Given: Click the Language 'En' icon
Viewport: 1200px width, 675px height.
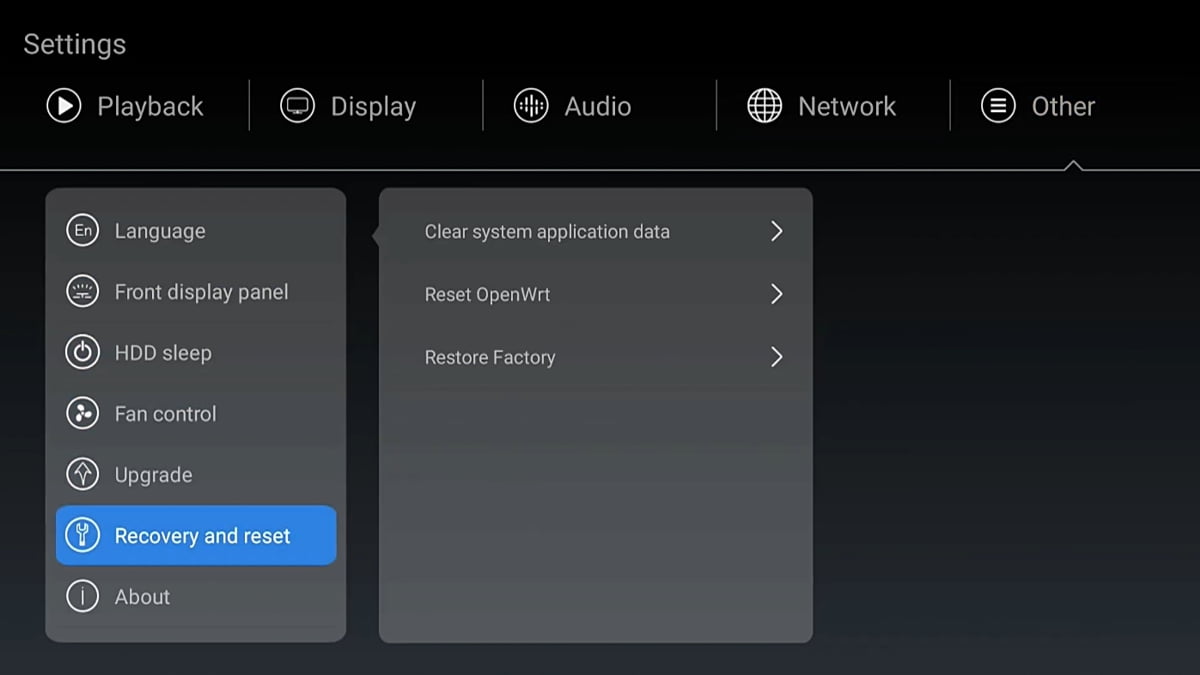Looking at the screenshot, I should tap(82, 231).
